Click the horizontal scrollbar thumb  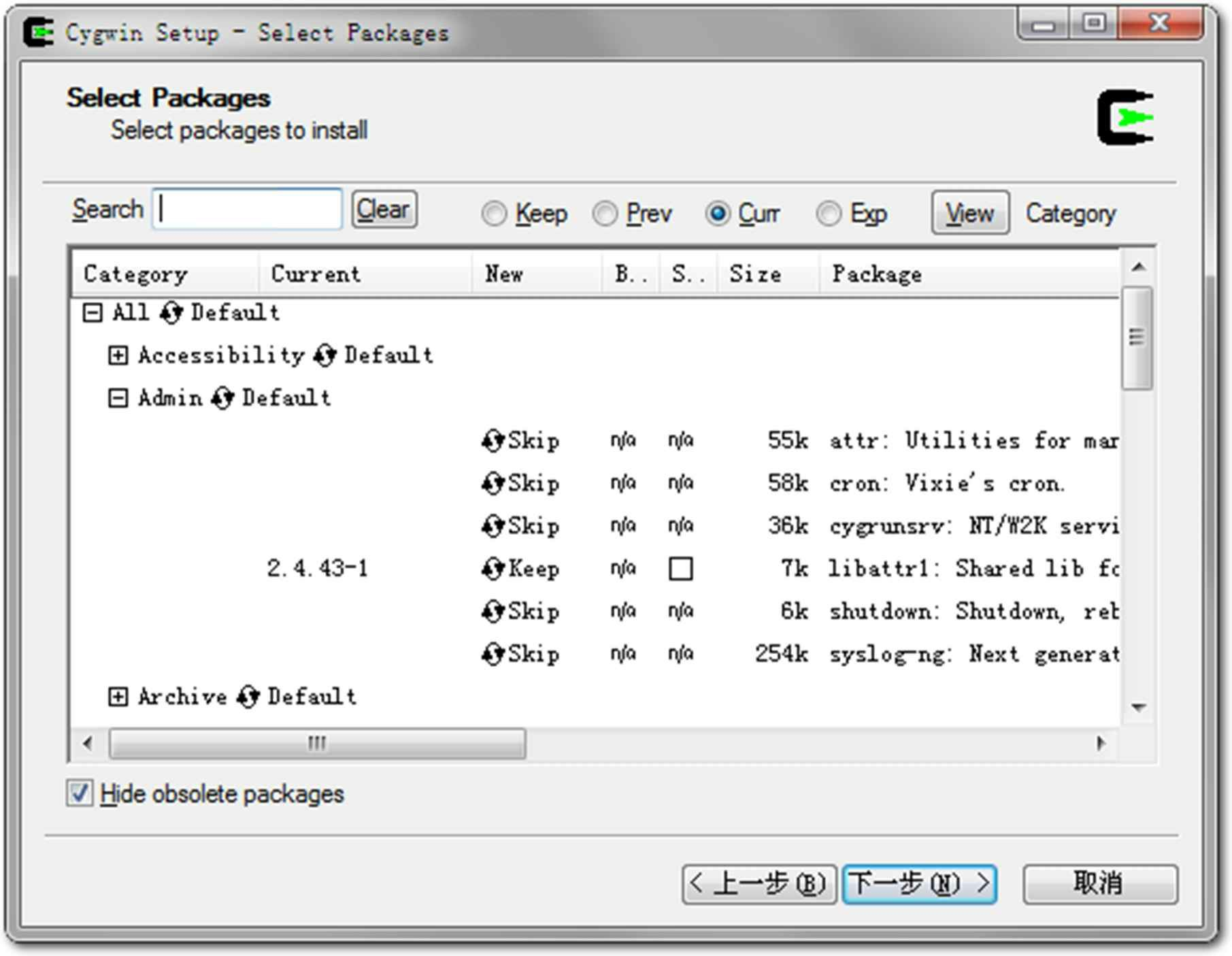[x=317, y=743]
